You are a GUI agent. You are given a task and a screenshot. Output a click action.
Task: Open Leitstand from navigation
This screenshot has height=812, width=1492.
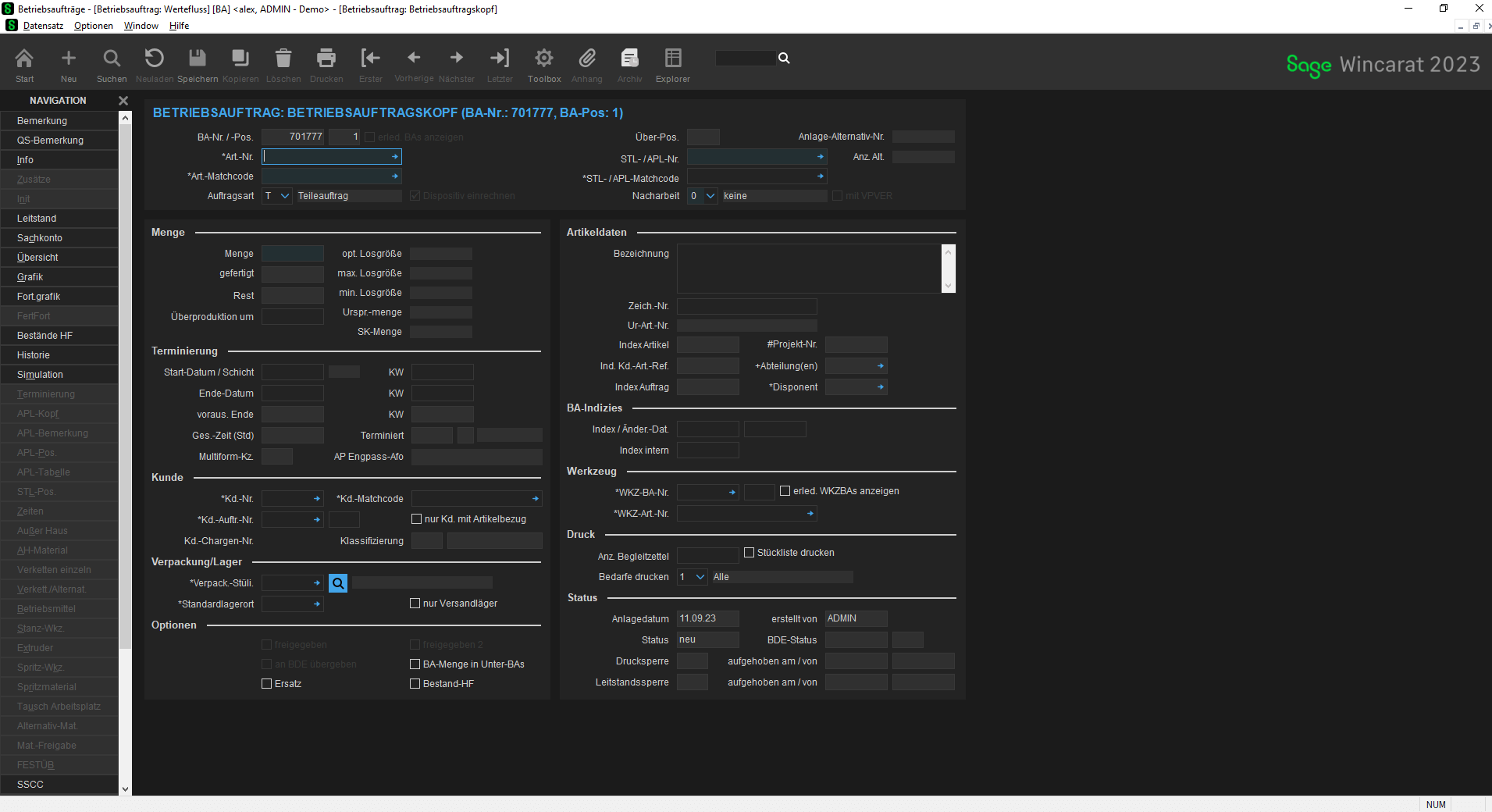click(59, 219)
